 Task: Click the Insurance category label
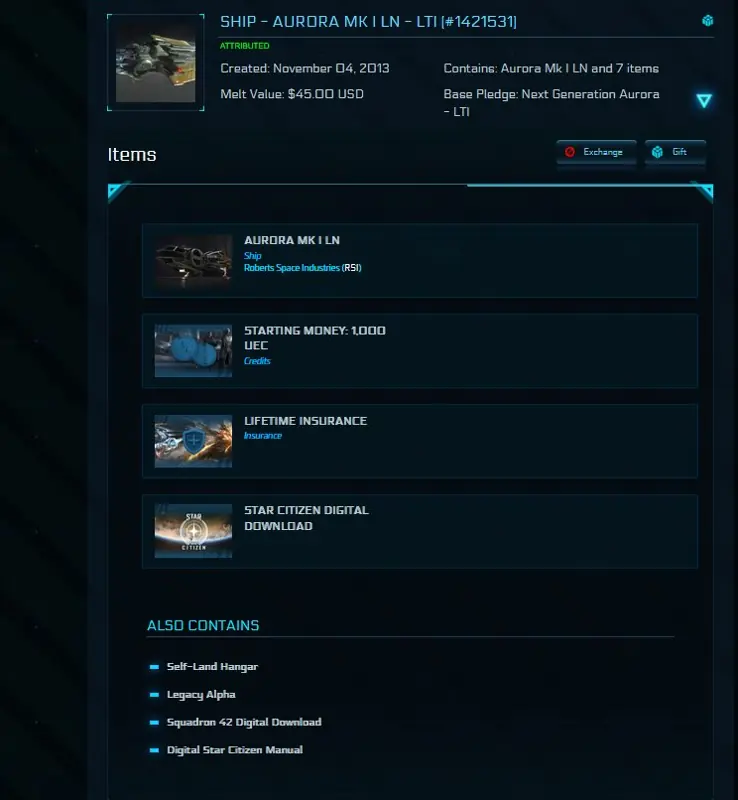click(x=263, y=436)
